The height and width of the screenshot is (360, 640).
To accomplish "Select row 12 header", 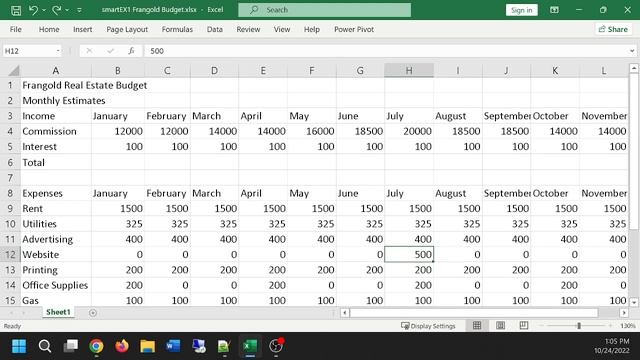I will coord(10,255).
